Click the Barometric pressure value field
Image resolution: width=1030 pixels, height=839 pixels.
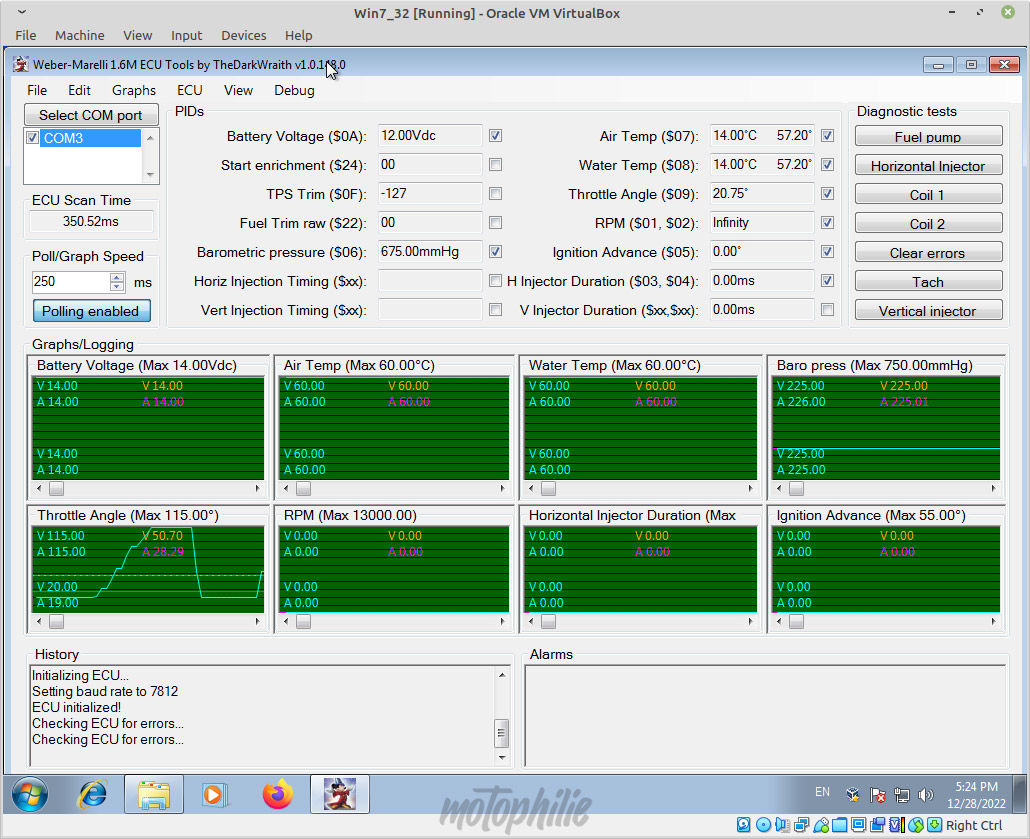click(430, 252)
